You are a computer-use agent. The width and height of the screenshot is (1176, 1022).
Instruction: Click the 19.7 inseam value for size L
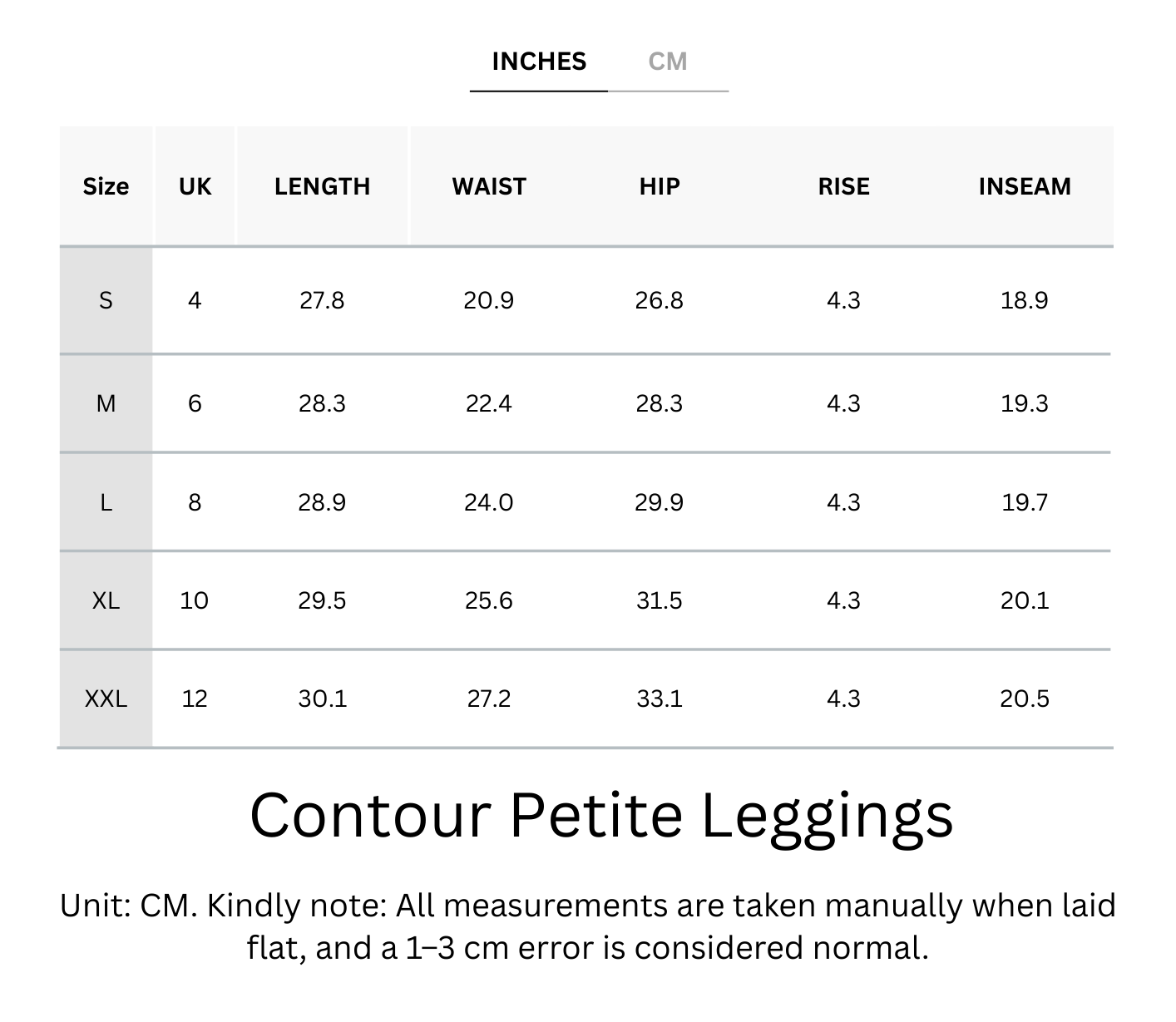[x=1025, y=502]
